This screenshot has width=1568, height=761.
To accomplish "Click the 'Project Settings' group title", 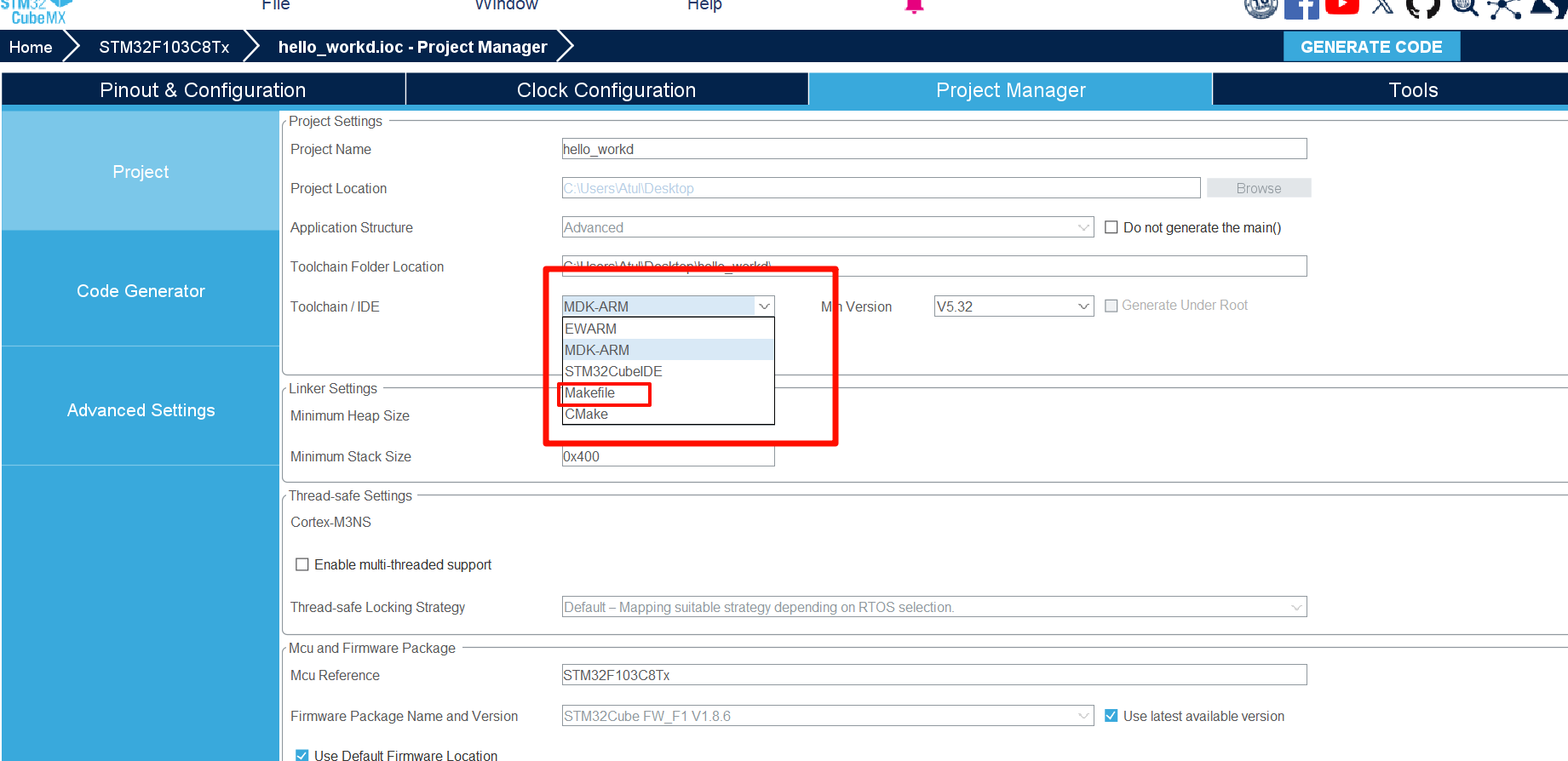I will (336, 121).
